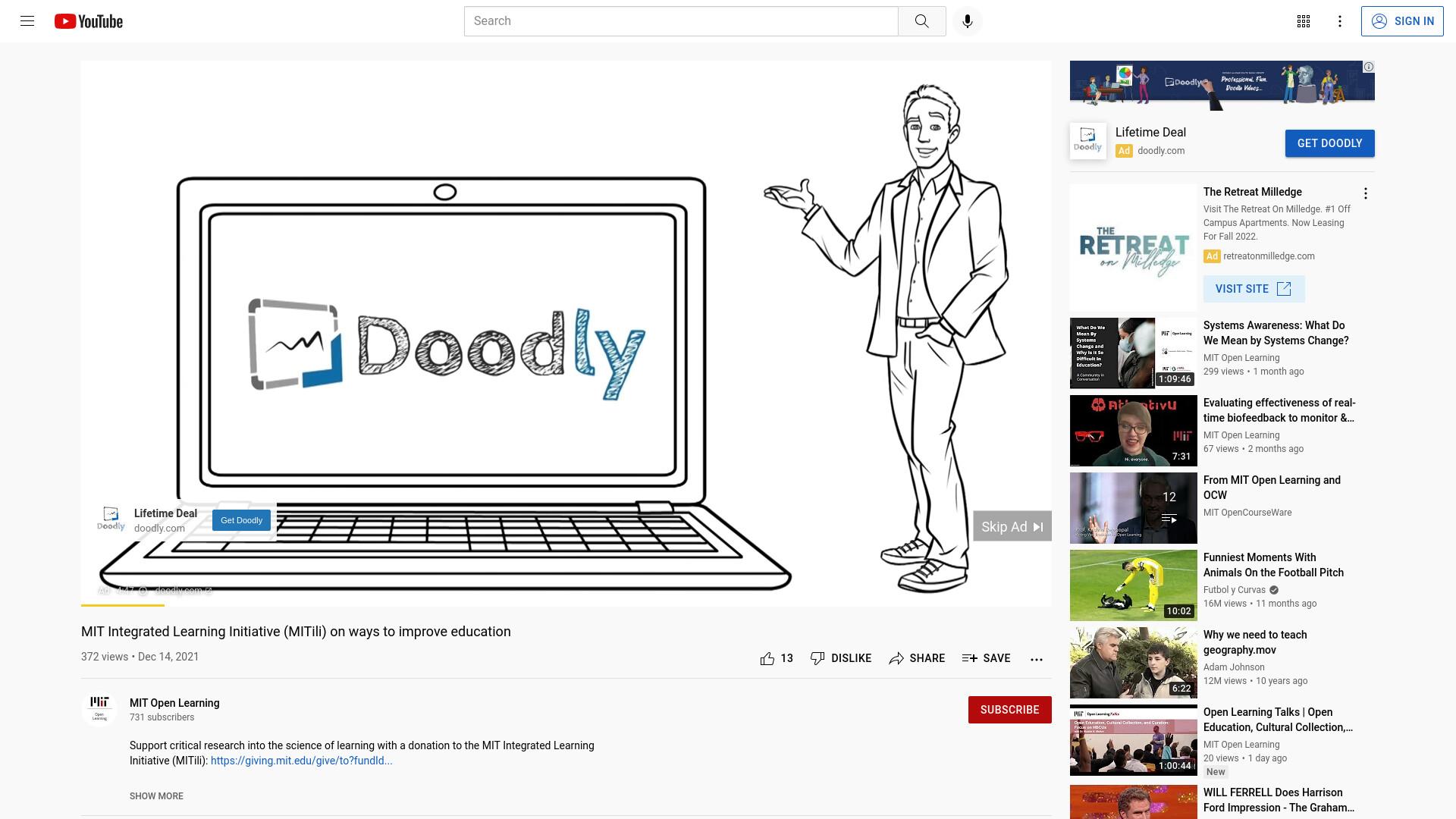
Task: Open options menu for Retreat Milledge ad
Action: (1366, 193)
